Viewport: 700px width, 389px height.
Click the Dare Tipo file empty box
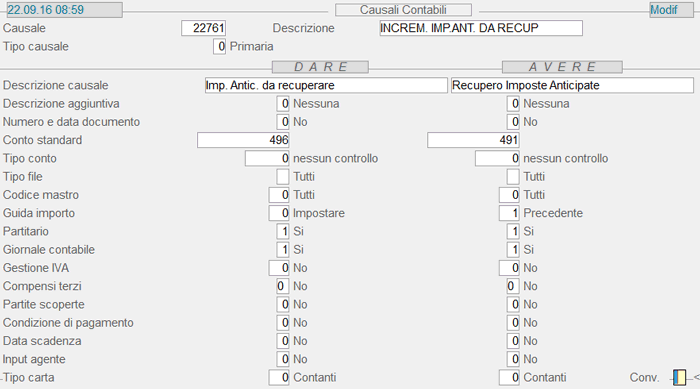click(x=283, y=177)
